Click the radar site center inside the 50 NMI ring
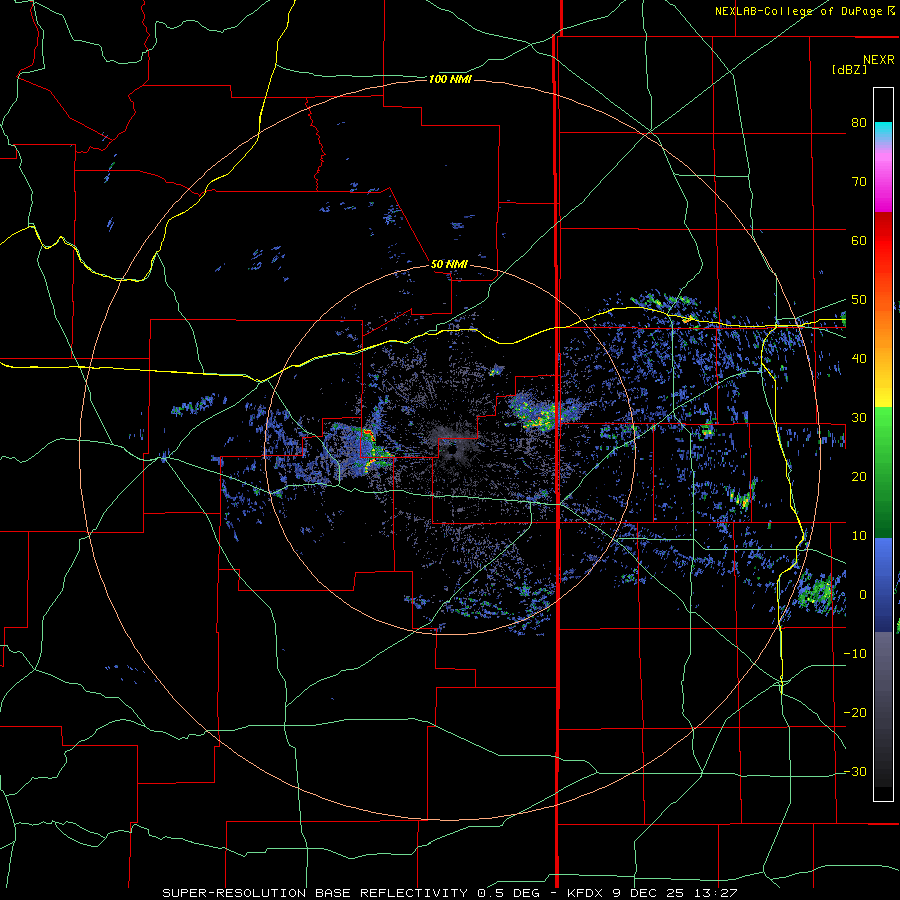This screenshot has height=900, width=900. coord(451,449)
